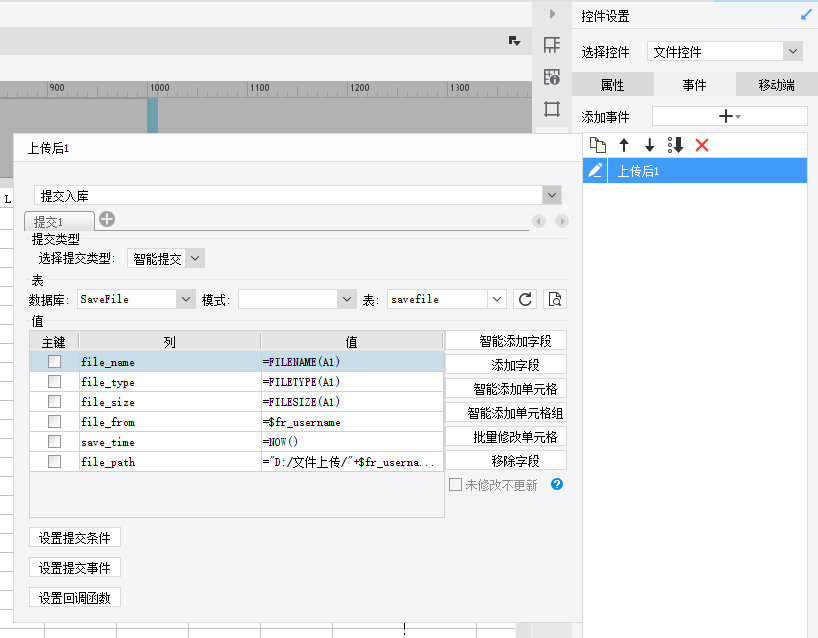
Task: Open the 智能提交 submit type dropdown
Action: click(x=195, y=258)
